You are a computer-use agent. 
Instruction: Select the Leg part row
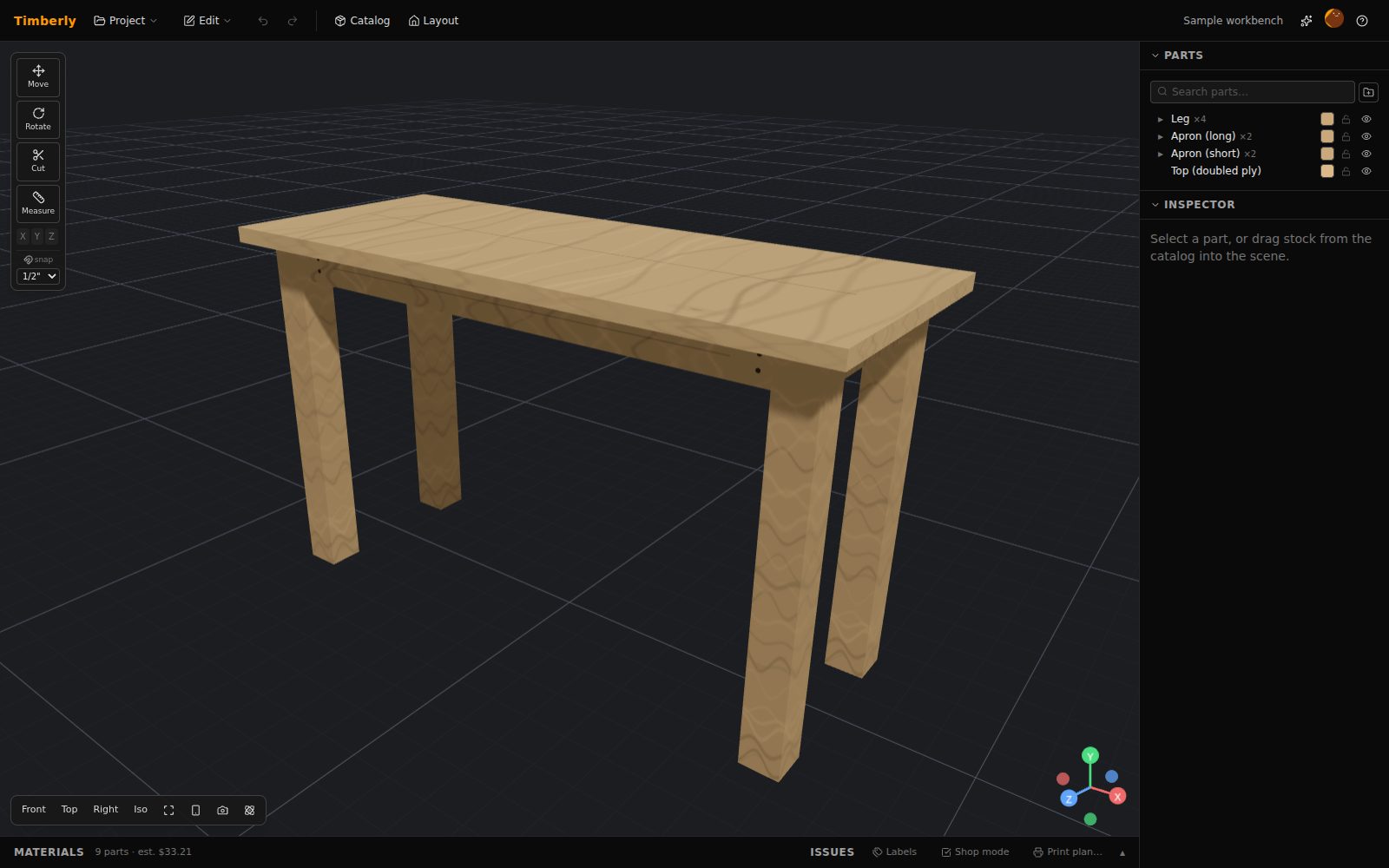(x=1264, y=119)
